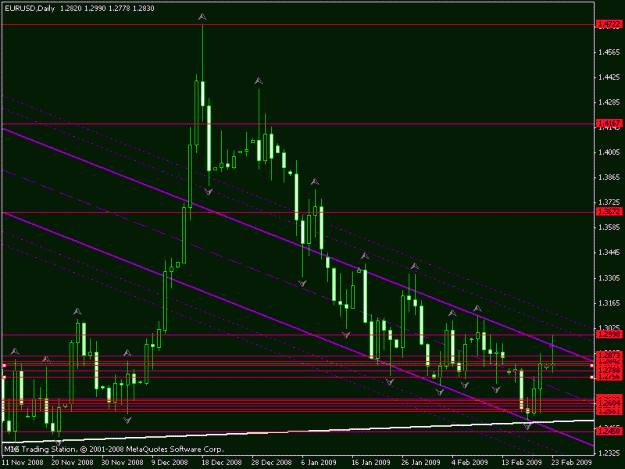Click the red 1.2990 price label
The width and height of the screenshot is (625, 469).
(609, 334)
